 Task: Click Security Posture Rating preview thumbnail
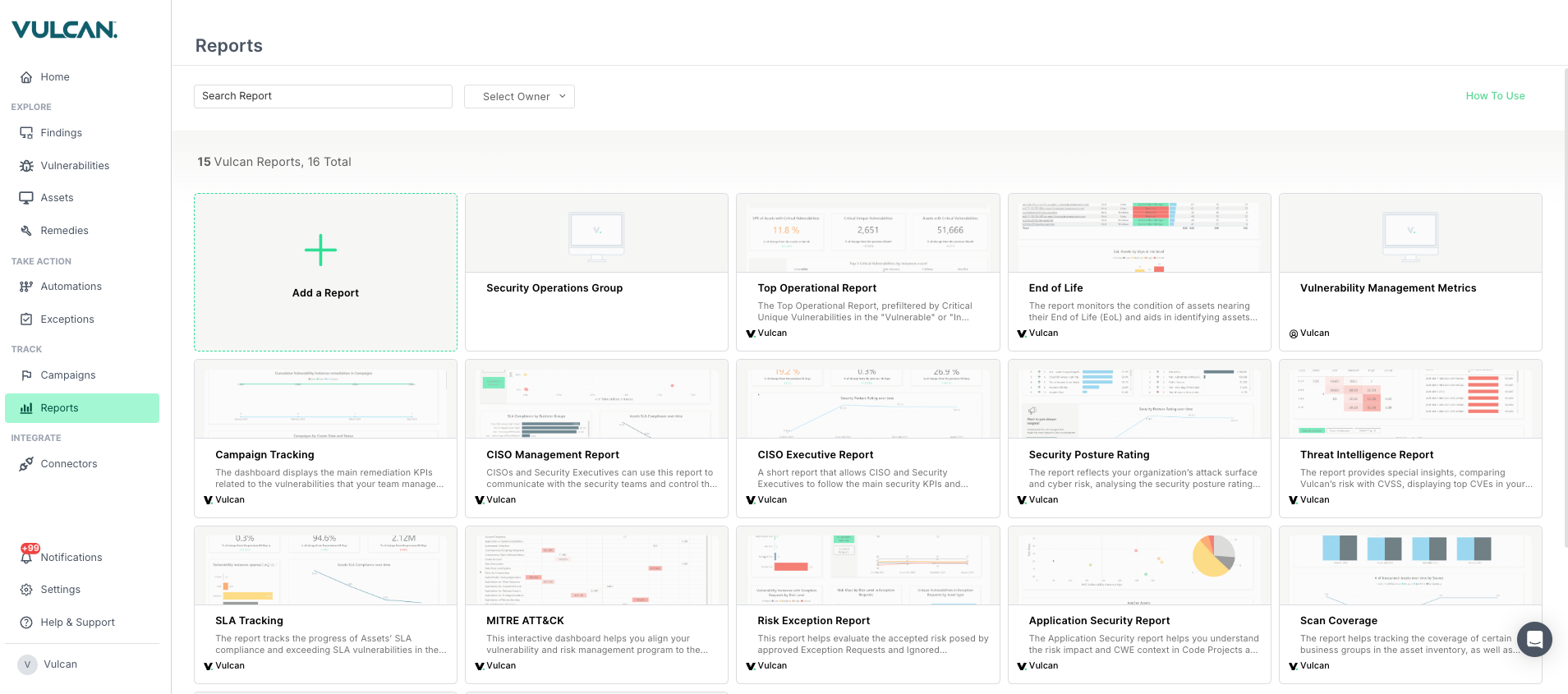click(1139, 399)
